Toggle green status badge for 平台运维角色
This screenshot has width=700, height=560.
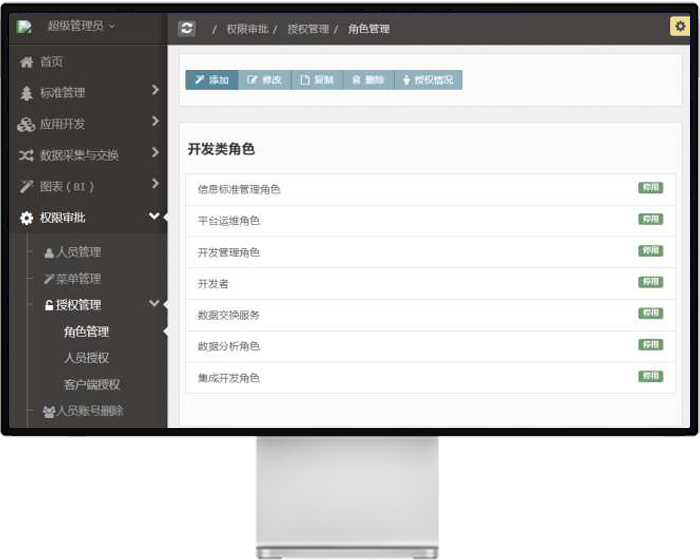(x=650, y=219)
